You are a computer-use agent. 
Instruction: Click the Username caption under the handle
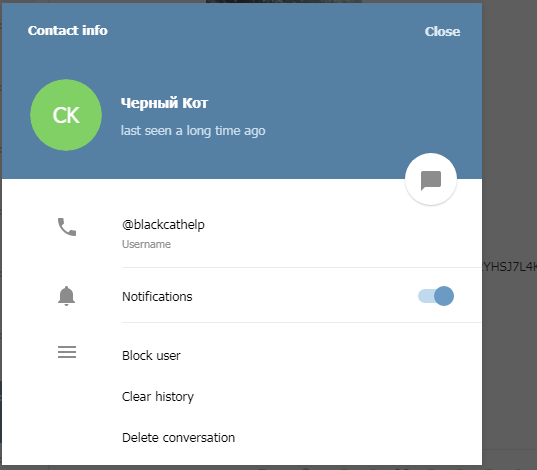click(x=146, y=244)
